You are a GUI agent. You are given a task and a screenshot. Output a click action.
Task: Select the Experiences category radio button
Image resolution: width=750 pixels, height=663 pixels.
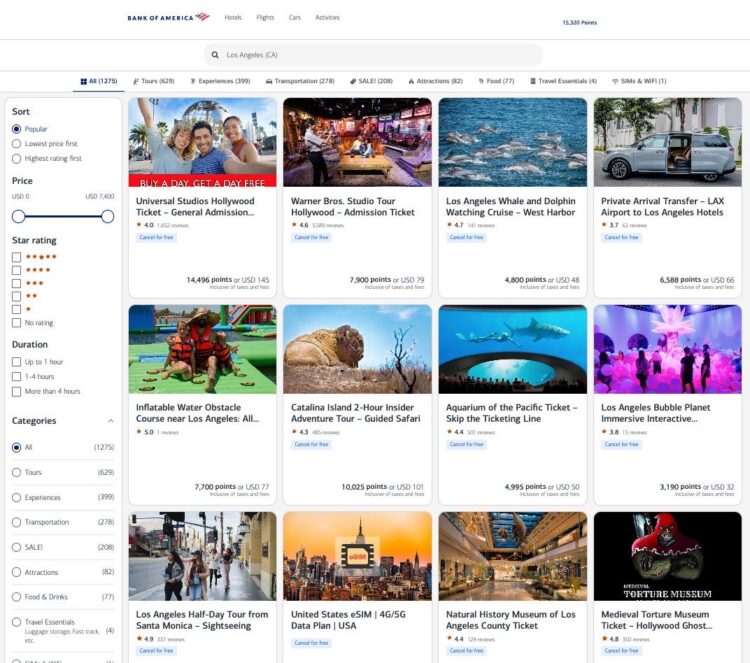17,498
